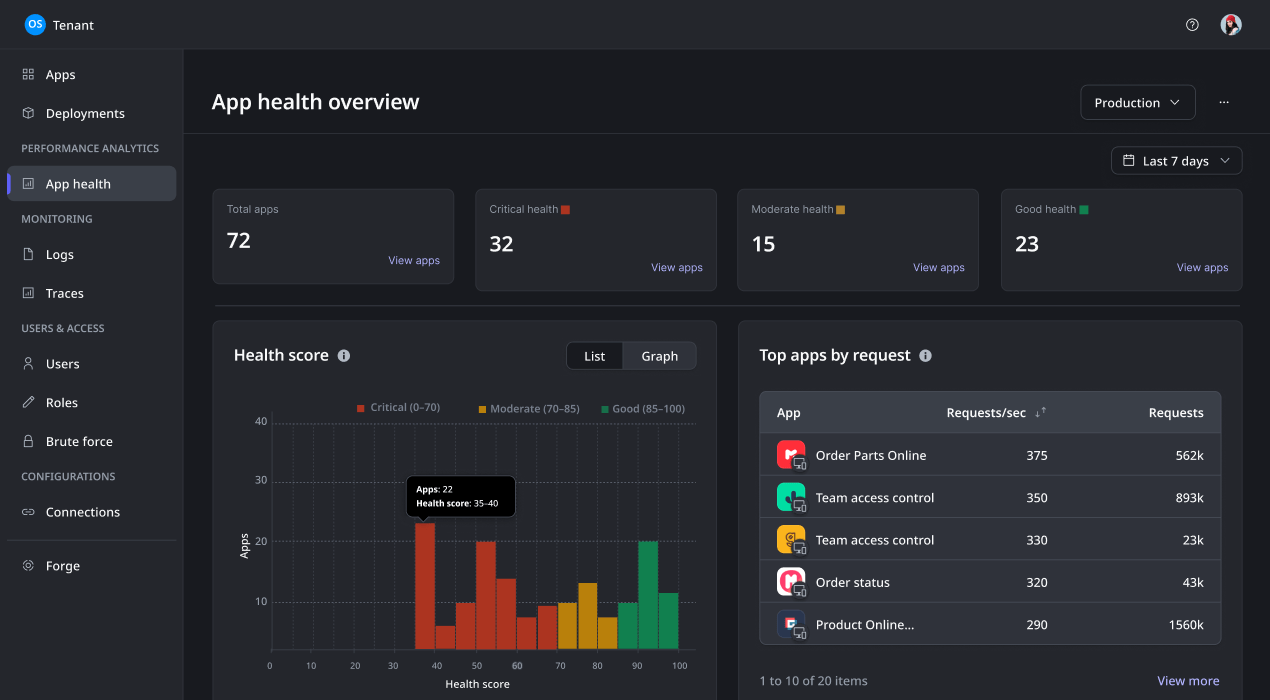
Task: Click the tallest green bar near 90–95
Action: pos(648,595)
